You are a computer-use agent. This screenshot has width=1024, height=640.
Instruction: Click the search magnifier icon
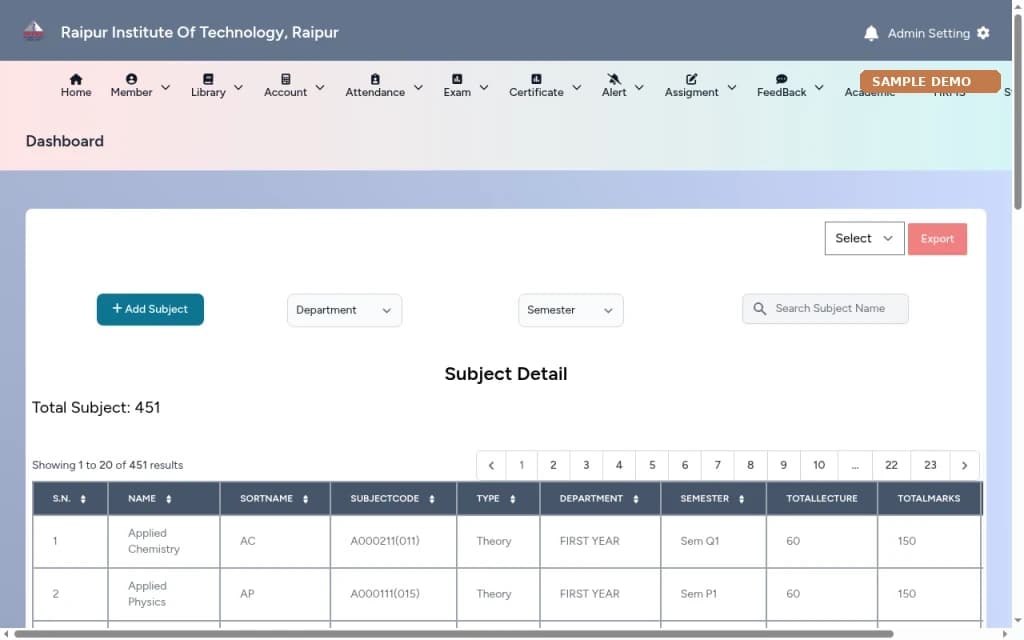[x=759, y=308]
